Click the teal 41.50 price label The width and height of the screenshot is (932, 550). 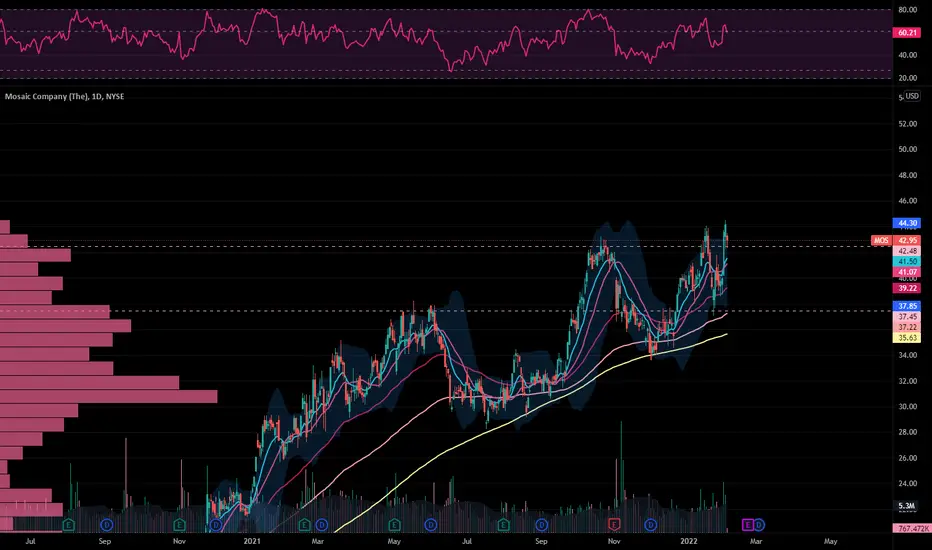[x=907, y=262]
